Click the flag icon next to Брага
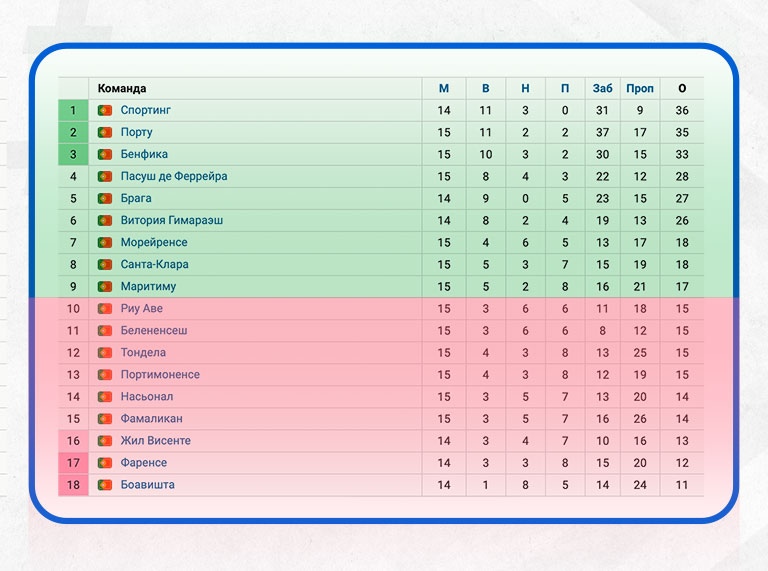 coord(105,199)
